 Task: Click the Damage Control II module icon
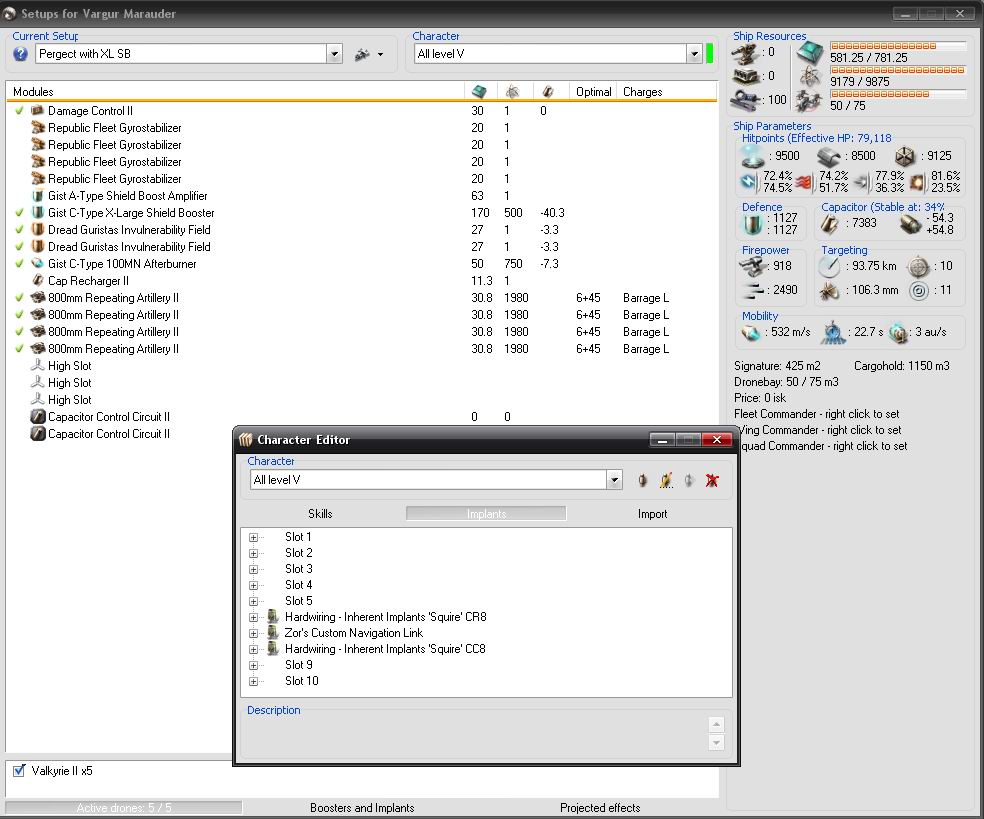pos(37,111)
